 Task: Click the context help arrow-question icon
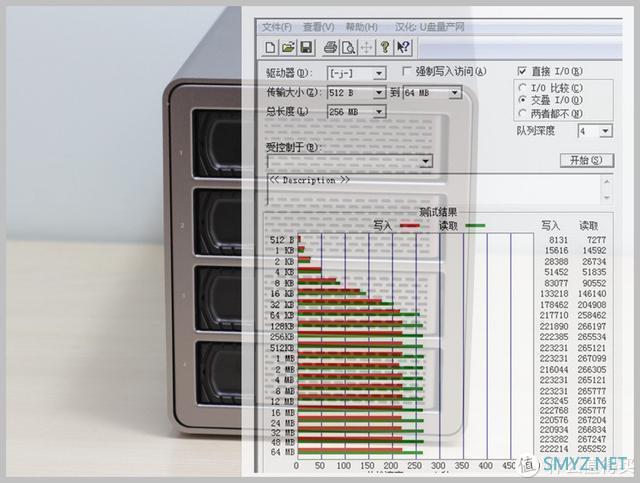pos(403,47)
